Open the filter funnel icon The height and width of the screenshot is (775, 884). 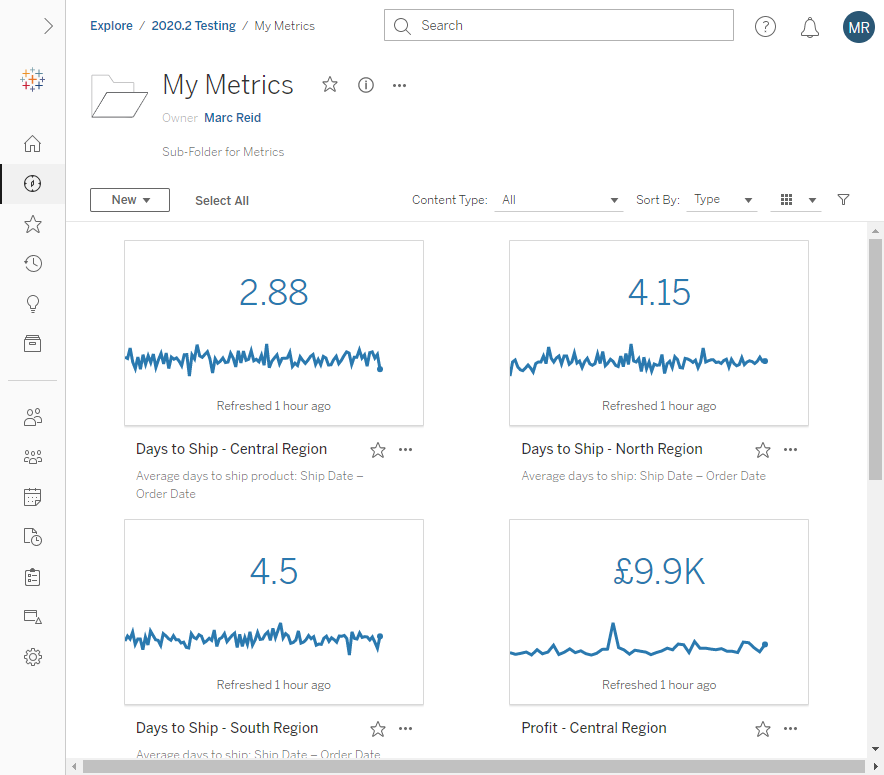coord(843,200)
